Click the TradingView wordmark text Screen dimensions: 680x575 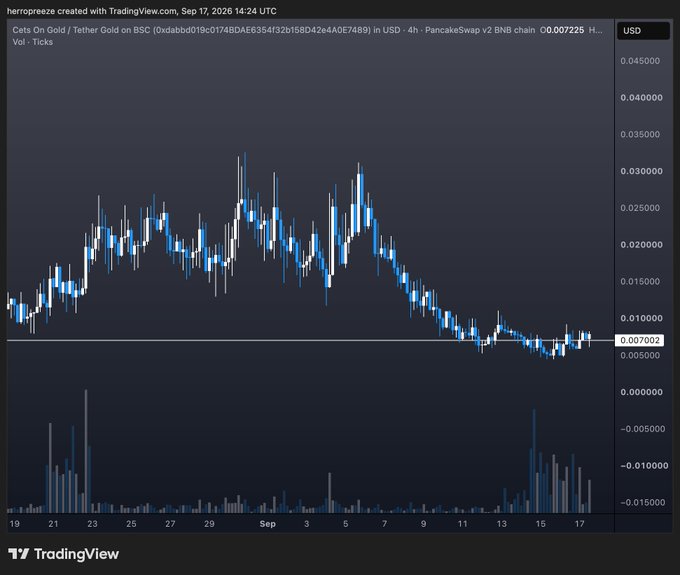pos(76,554)
